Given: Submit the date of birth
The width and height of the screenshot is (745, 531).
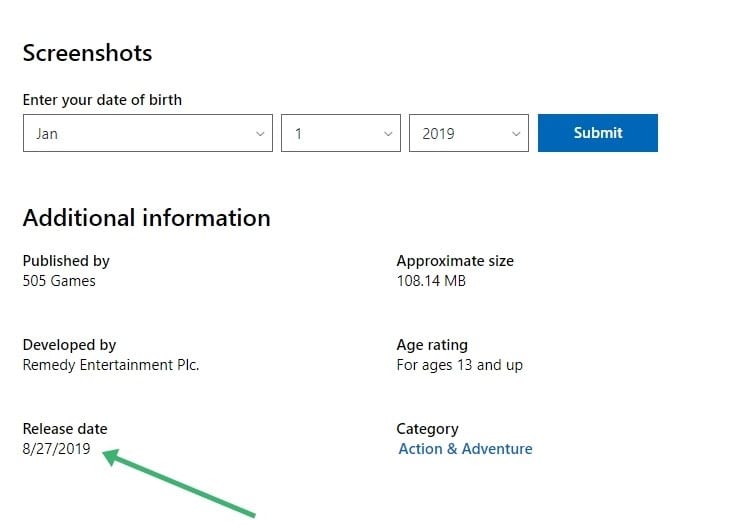Looking at the screenshot, I should coord(598,133).
